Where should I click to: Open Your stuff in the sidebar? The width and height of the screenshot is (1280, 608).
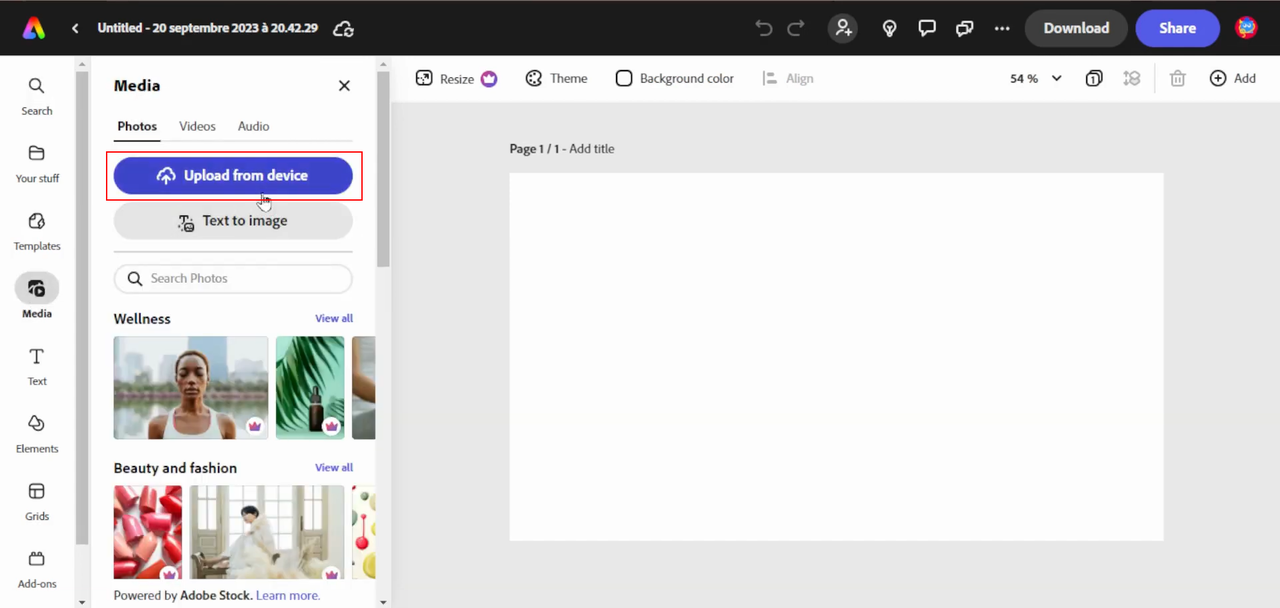click(x=37, y=163)
